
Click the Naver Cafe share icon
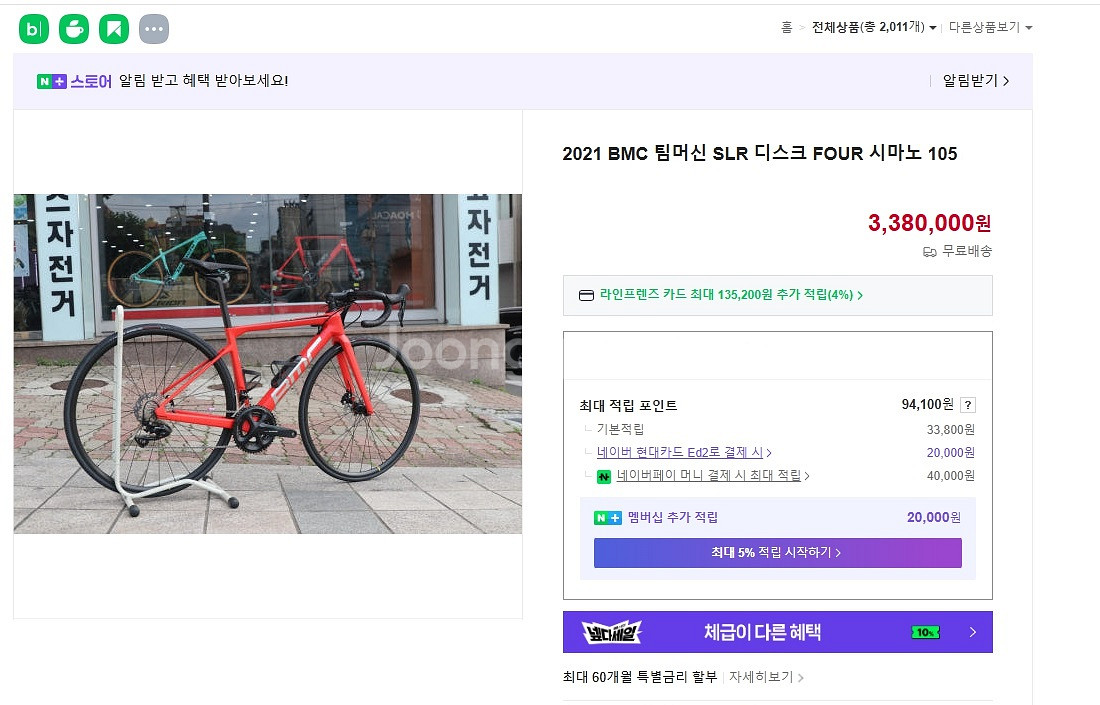(73, 28)
